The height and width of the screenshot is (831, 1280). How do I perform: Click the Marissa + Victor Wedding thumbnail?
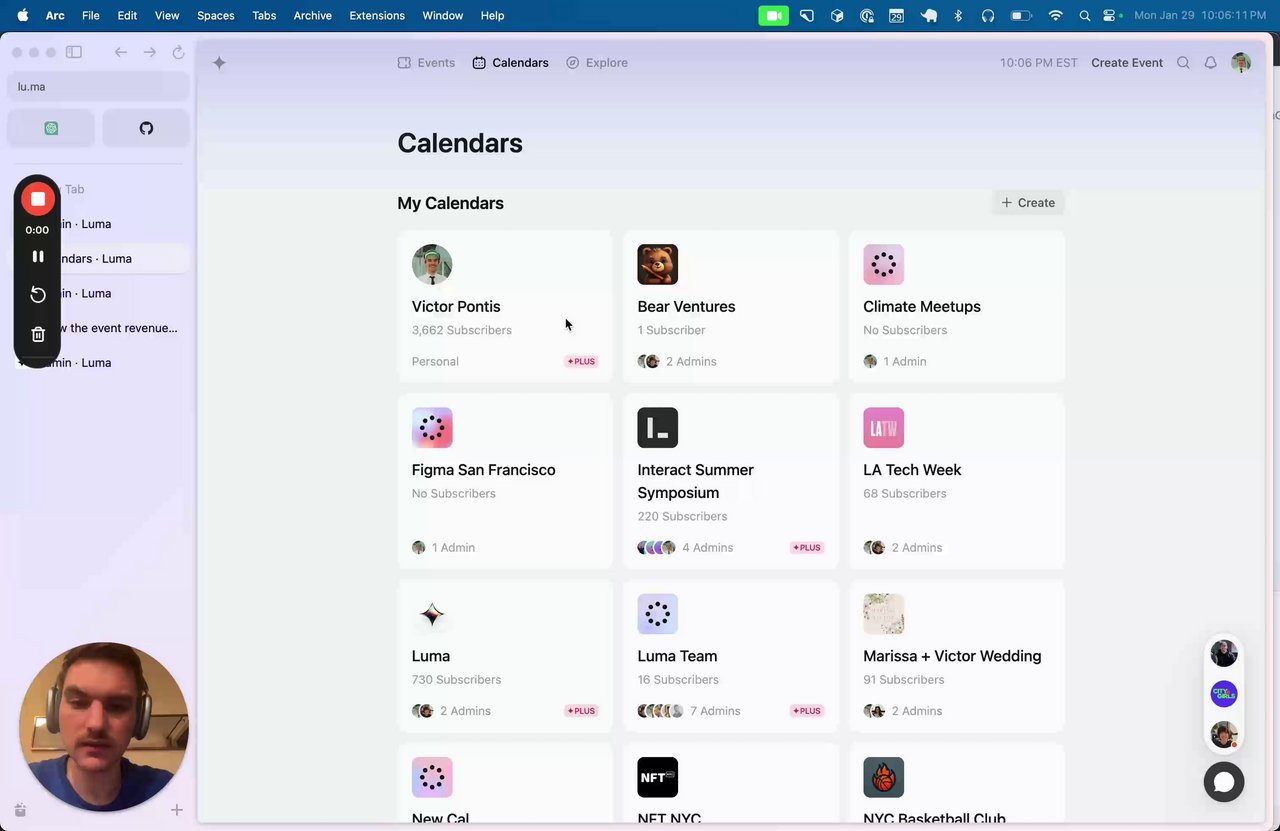883,614
